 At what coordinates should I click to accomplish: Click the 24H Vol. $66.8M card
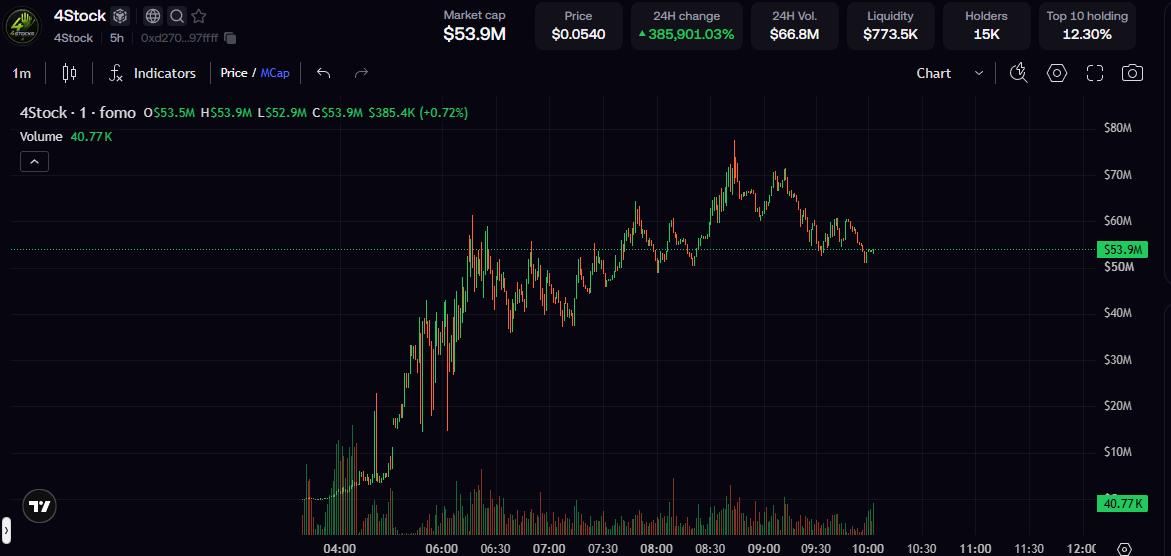(x=795, y=25)
